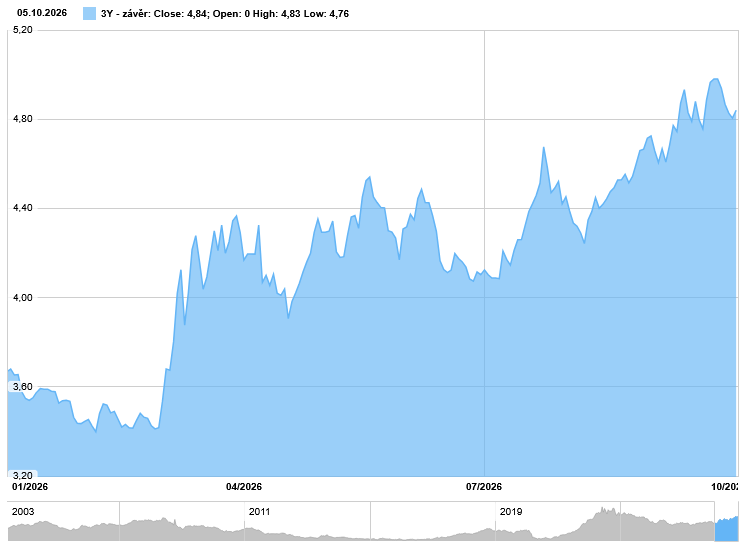
Task: Click the 4,00 y-axis value
Action: click(23, 297)
